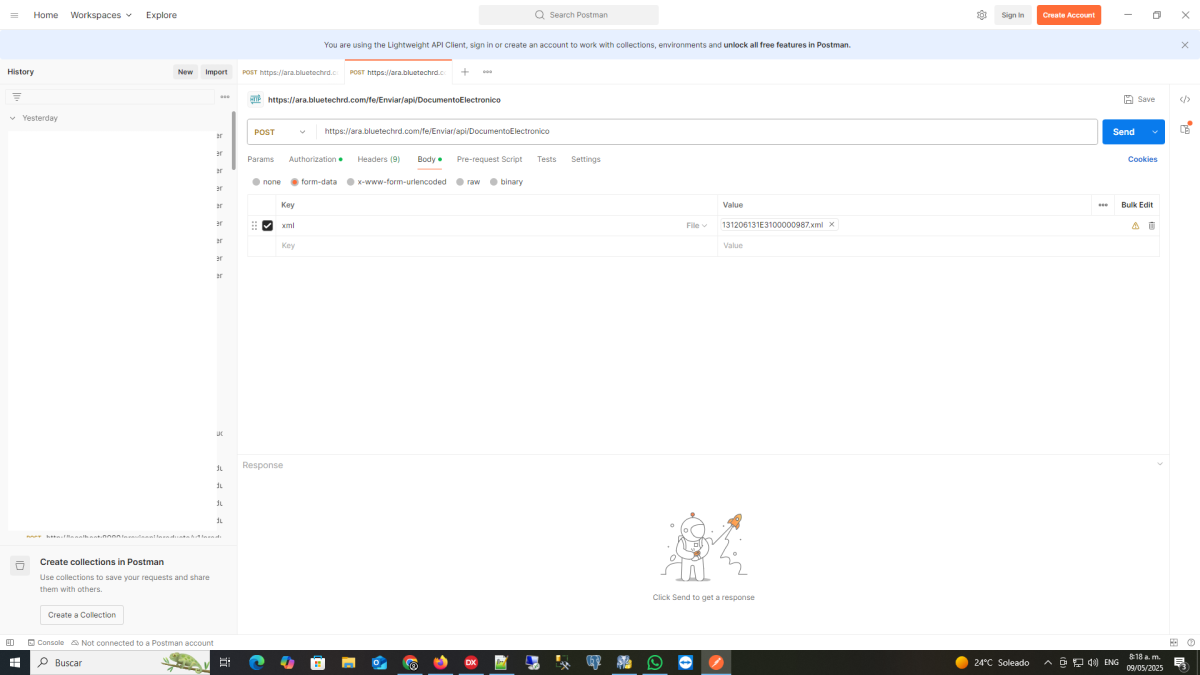Click New button in History sidebar

[185, 72]
